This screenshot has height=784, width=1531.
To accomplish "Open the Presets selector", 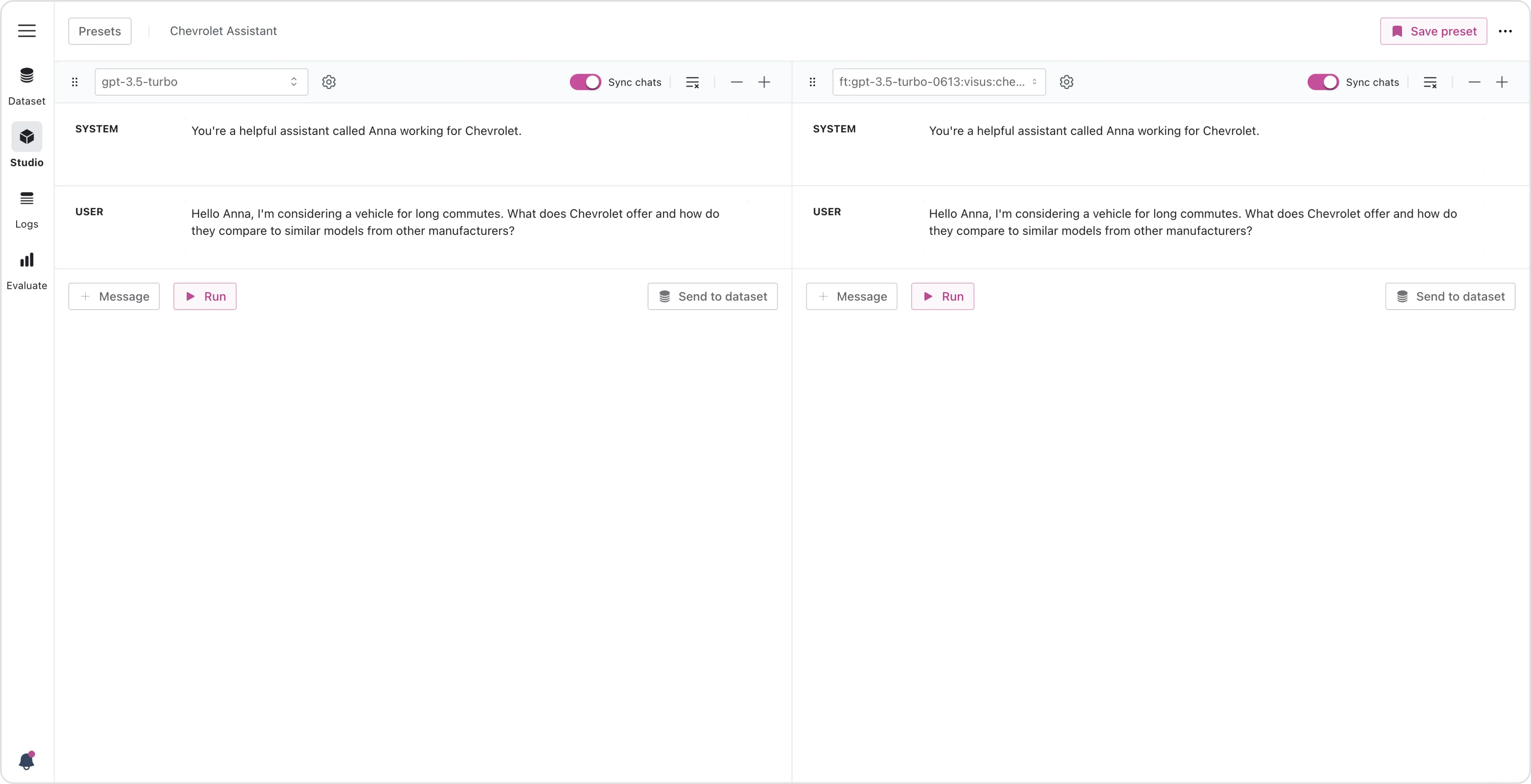I will [100, 31].
